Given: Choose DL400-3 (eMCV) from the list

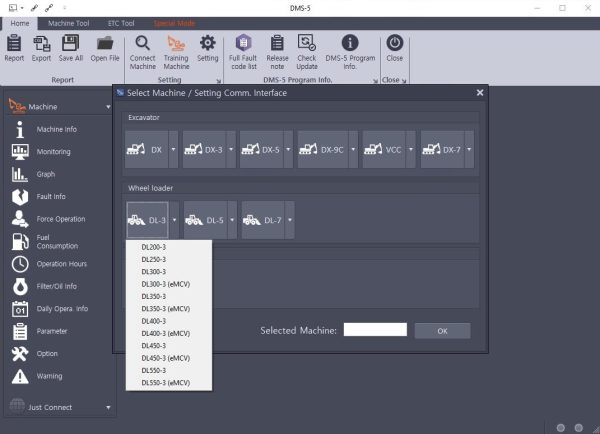Looking at the screenshot, I should coord(169,333).
